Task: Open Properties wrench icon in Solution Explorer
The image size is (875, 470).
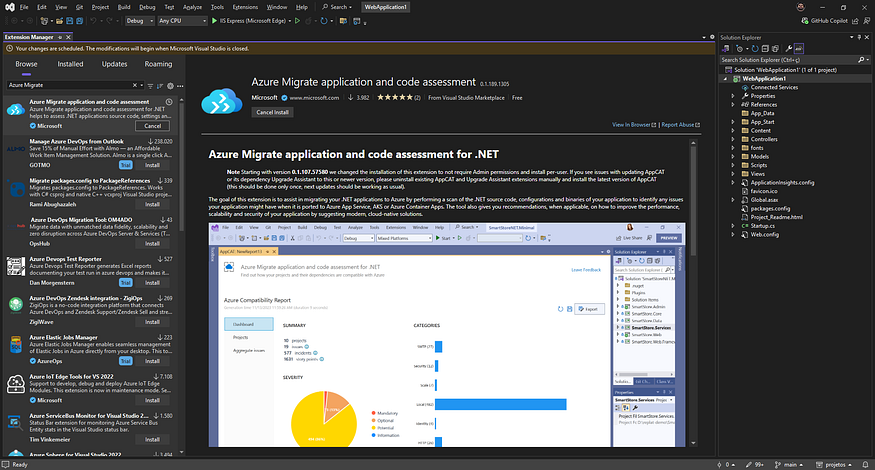Action: click(789, 49)
